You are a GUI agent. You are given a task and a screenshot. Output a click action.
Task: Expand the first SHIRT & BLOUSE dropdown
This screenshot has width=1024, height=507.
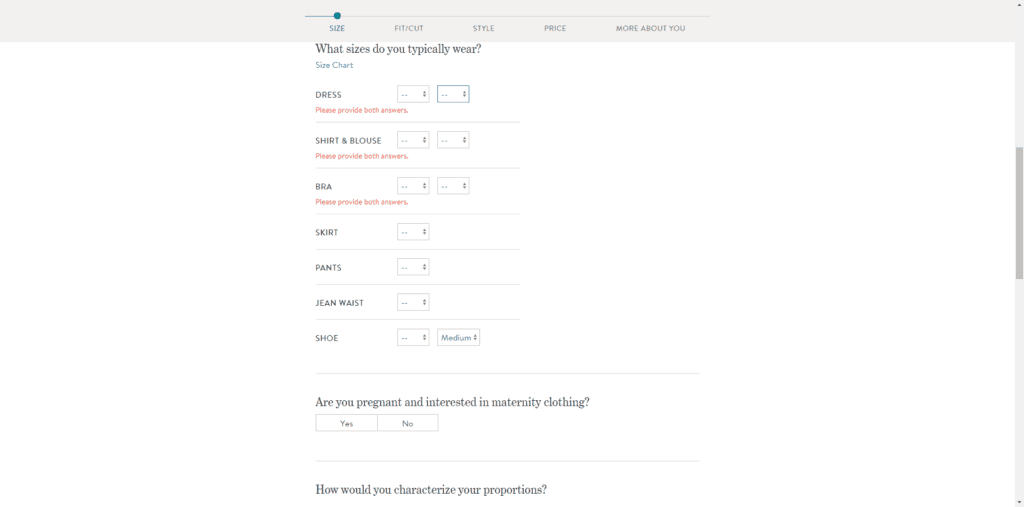coord(413,140)
